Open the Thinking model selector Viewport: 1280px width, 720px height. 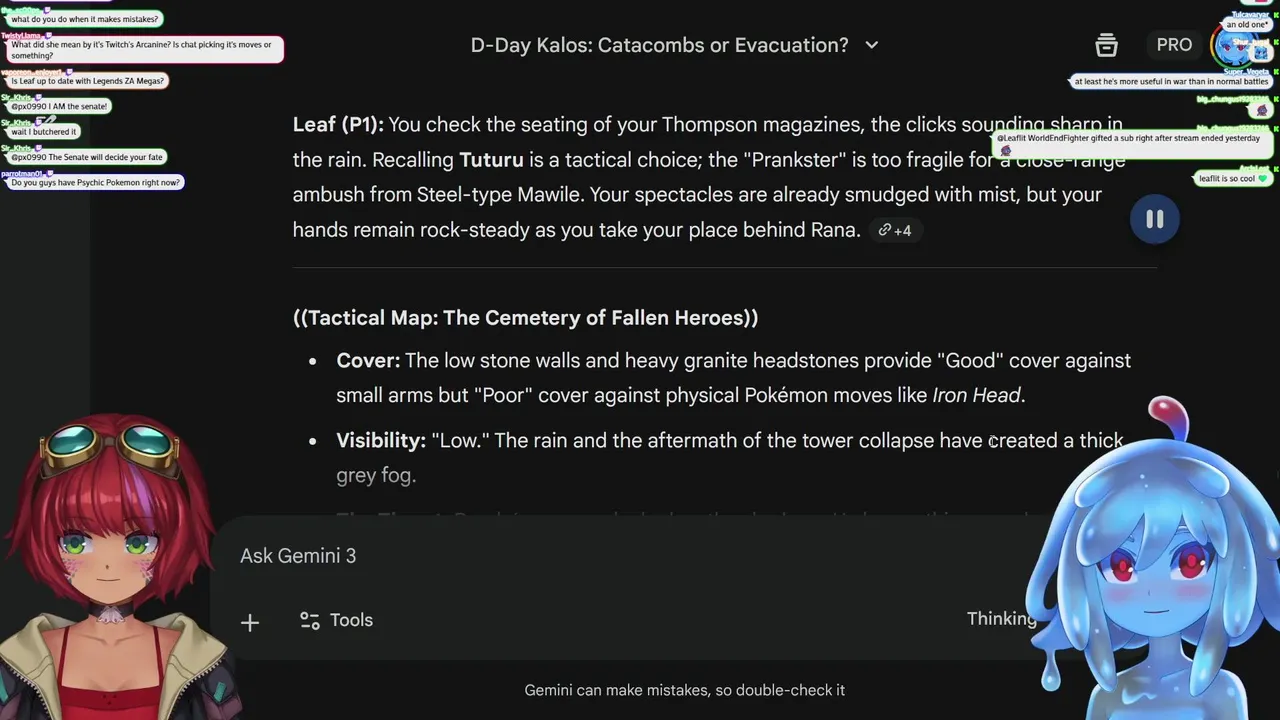tap(1001, 619)
